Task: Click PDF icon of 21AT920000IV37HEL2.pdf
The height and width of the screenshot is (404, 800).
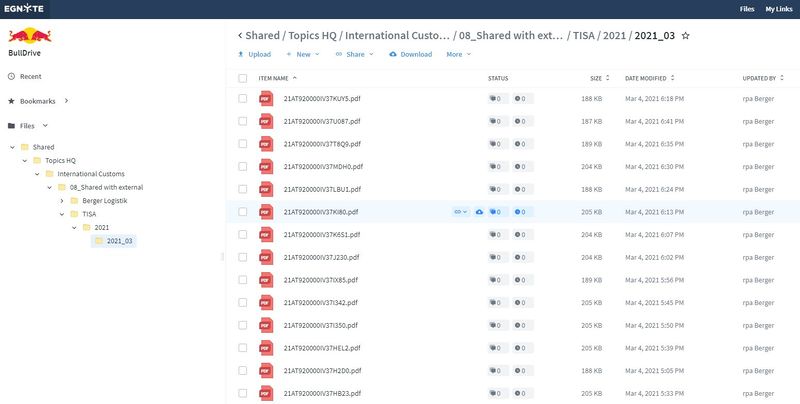Action: tap(266, 348)
